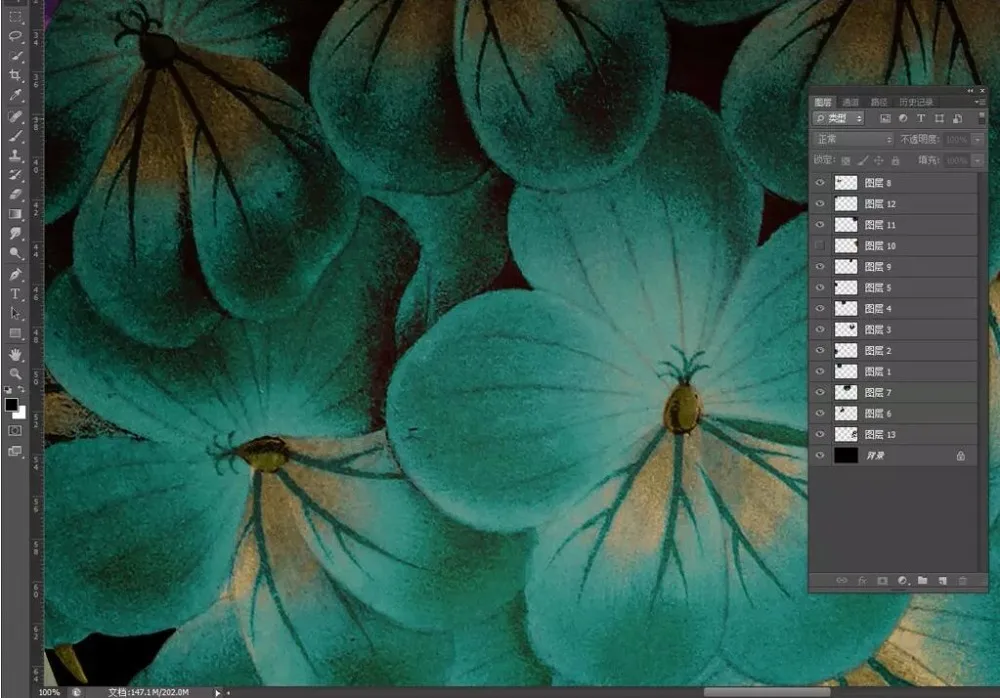The height and width of the screenshot is (698, 1000).
Task: Select the Smudge/Blur tool
Action: pos(15,234)
